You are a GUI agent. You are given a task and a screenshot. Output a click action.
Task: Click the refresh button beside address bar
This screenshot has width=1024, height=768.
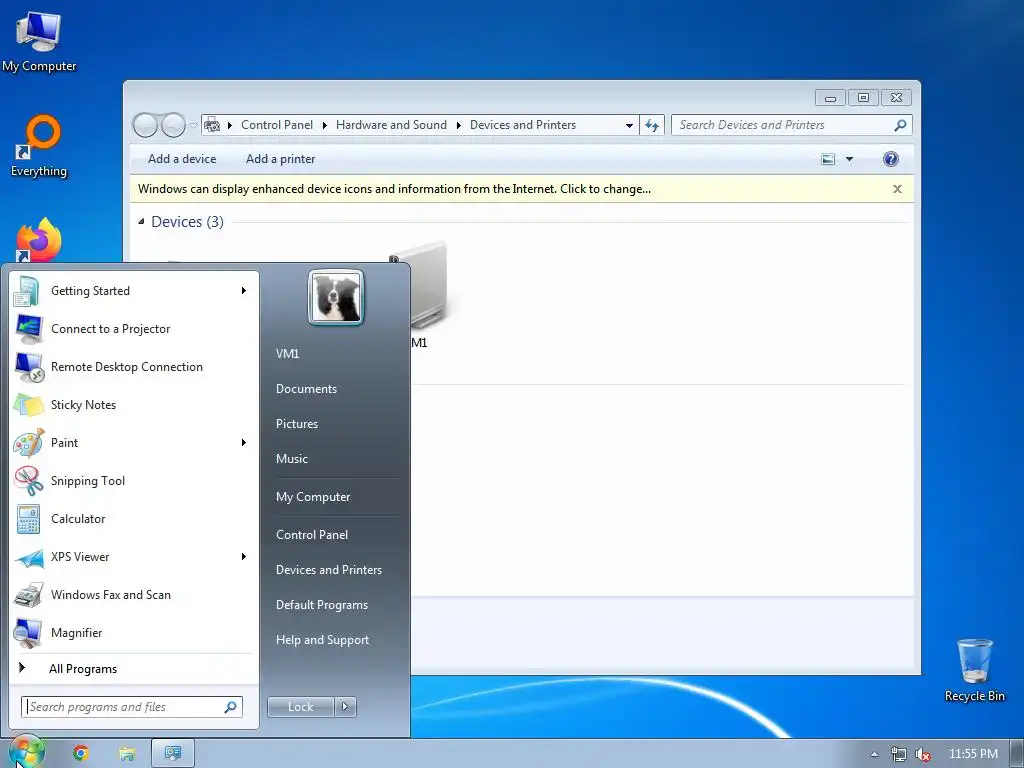coord(652,125)
